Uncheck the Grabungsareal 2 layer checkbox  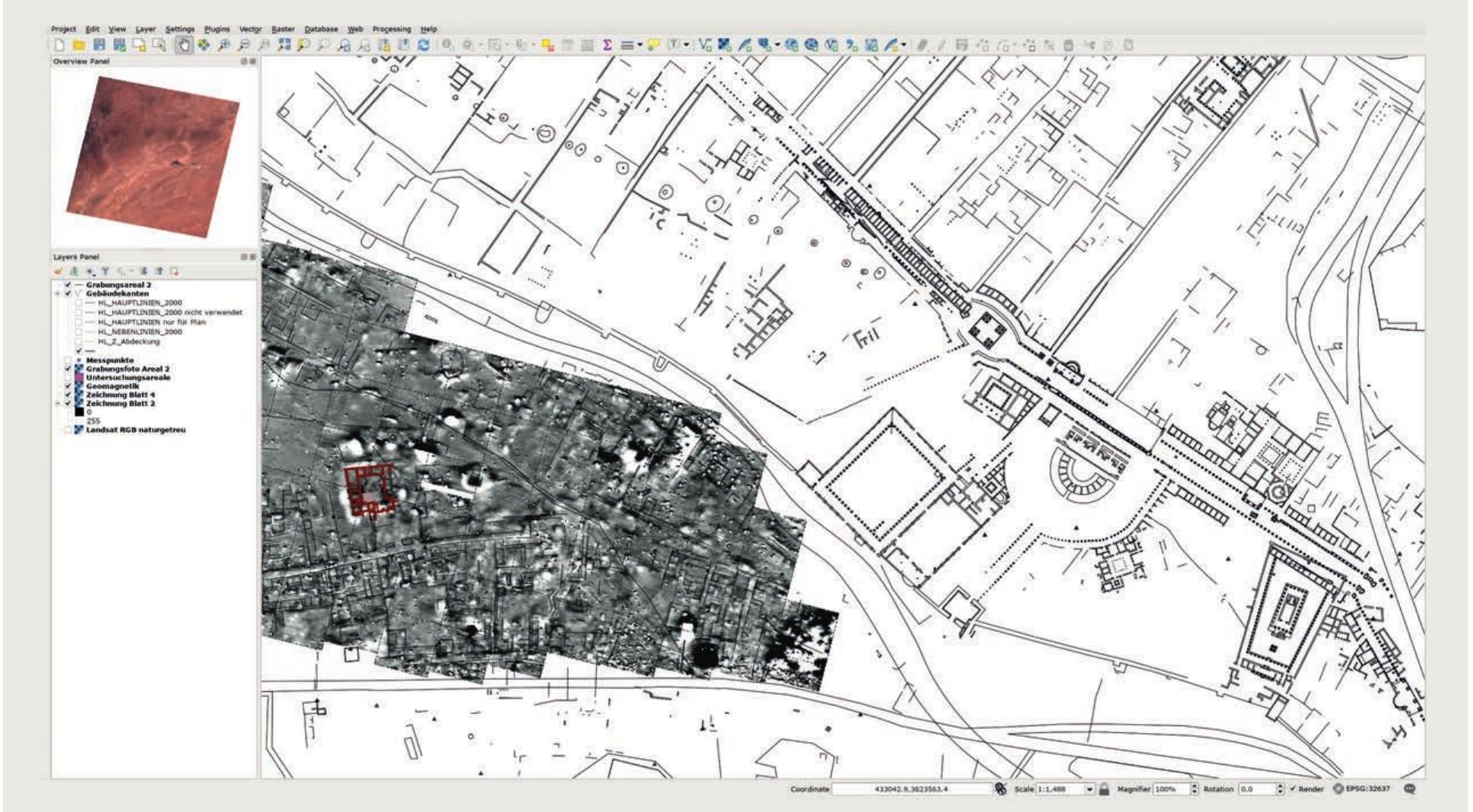pyautogui.click(x=68, y=284)
